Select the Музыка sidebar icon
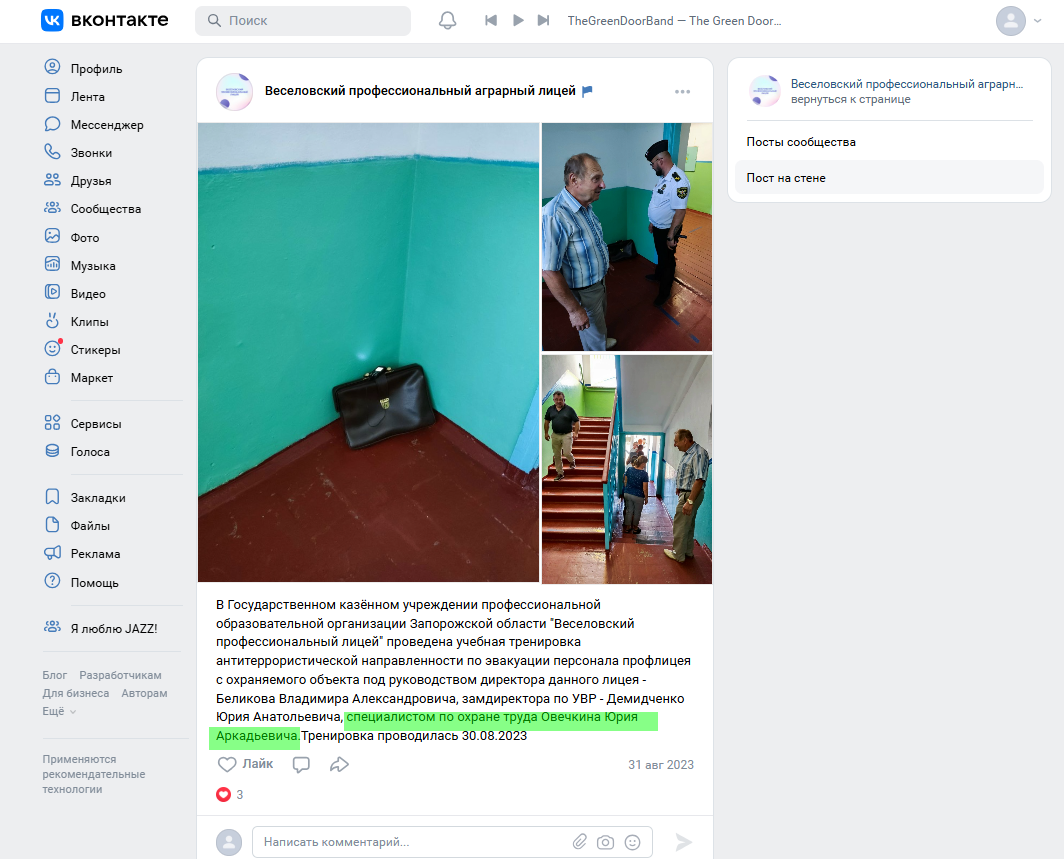Viewport: 1064px width, 859px height. [52, 265]
